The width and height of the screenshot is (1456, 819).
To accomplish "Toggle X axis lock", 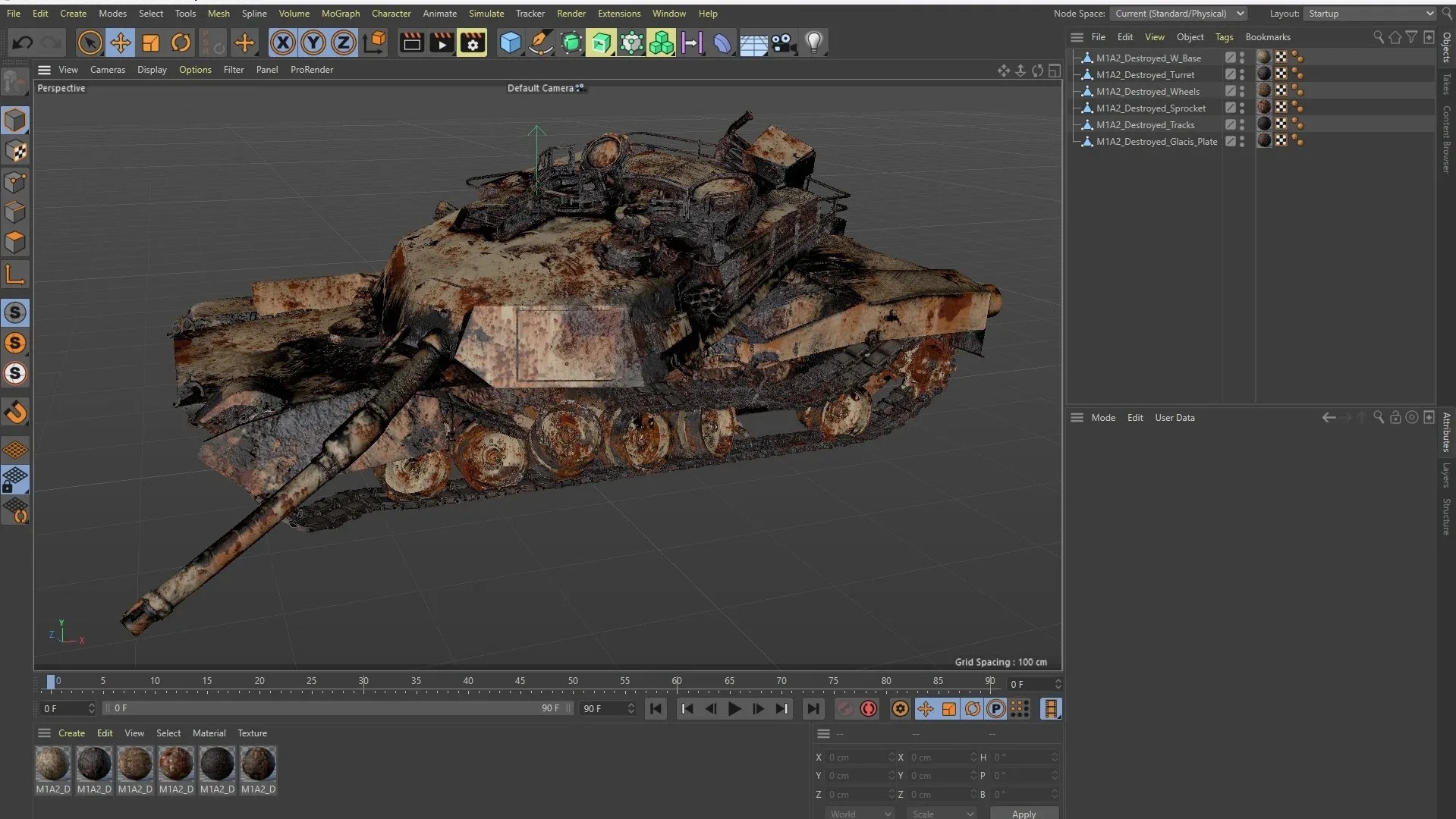I will (x=282, y=42).
